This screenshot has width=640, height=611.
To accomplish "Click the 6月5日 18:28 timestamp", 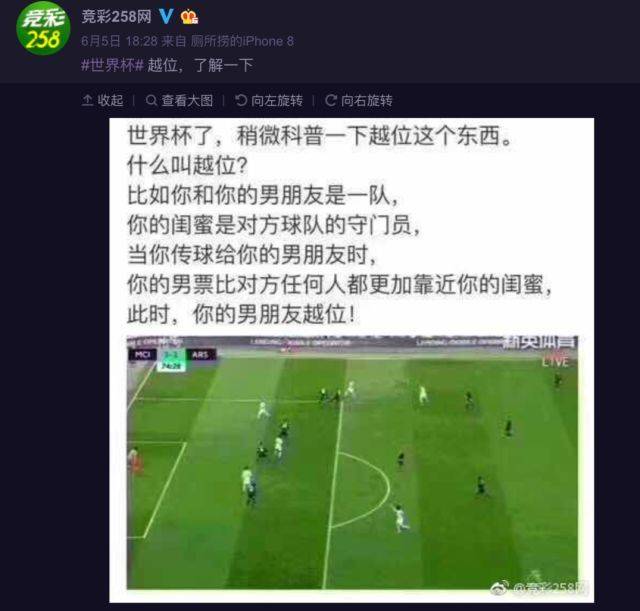I will tap(119, 41).
